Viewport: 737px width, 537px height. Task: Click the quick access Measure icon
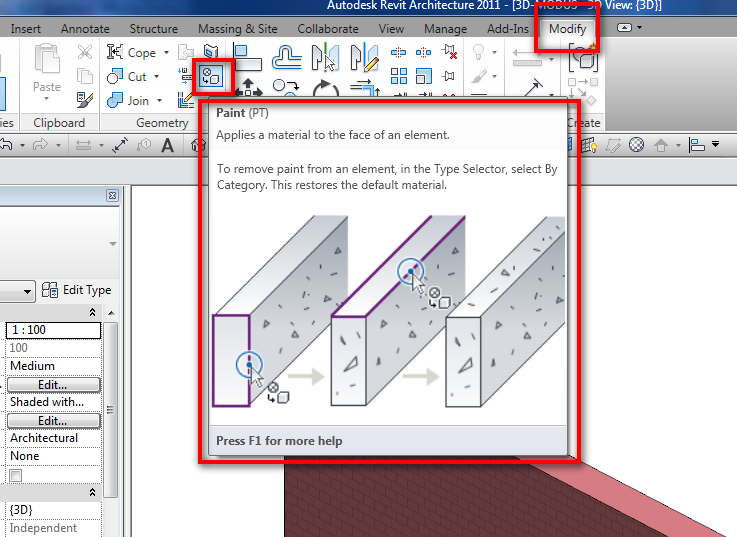pyautogui.click(x=83, y=145)
